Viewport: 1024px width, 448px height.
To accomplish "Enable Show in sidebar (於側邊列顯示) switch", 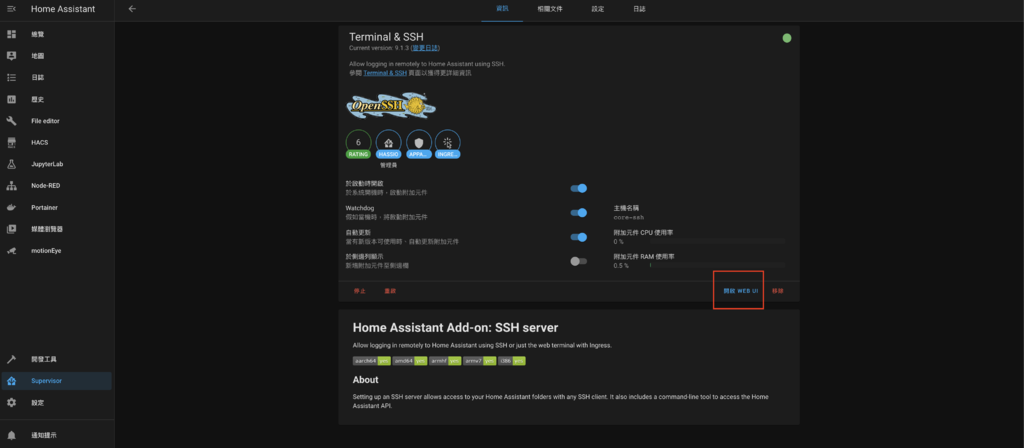I will (x=579, y=261).
